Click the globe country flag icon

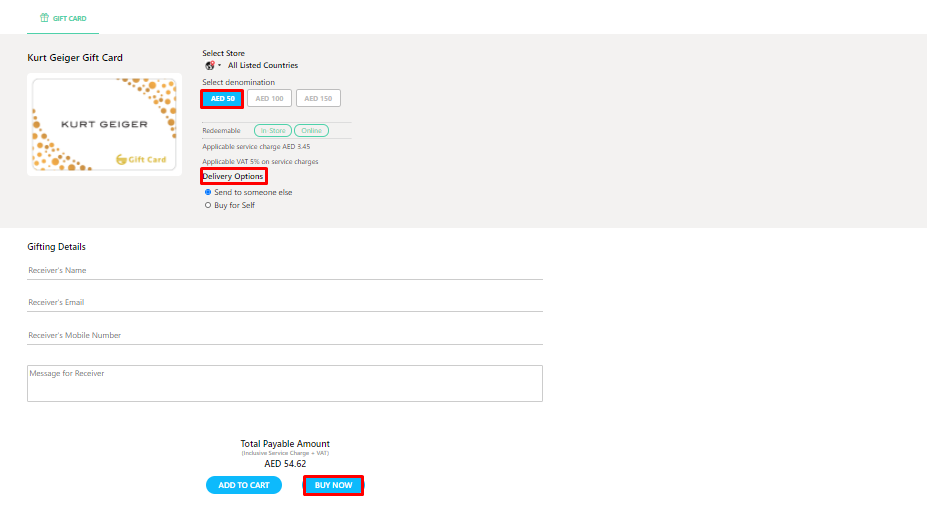click(209, 66)
